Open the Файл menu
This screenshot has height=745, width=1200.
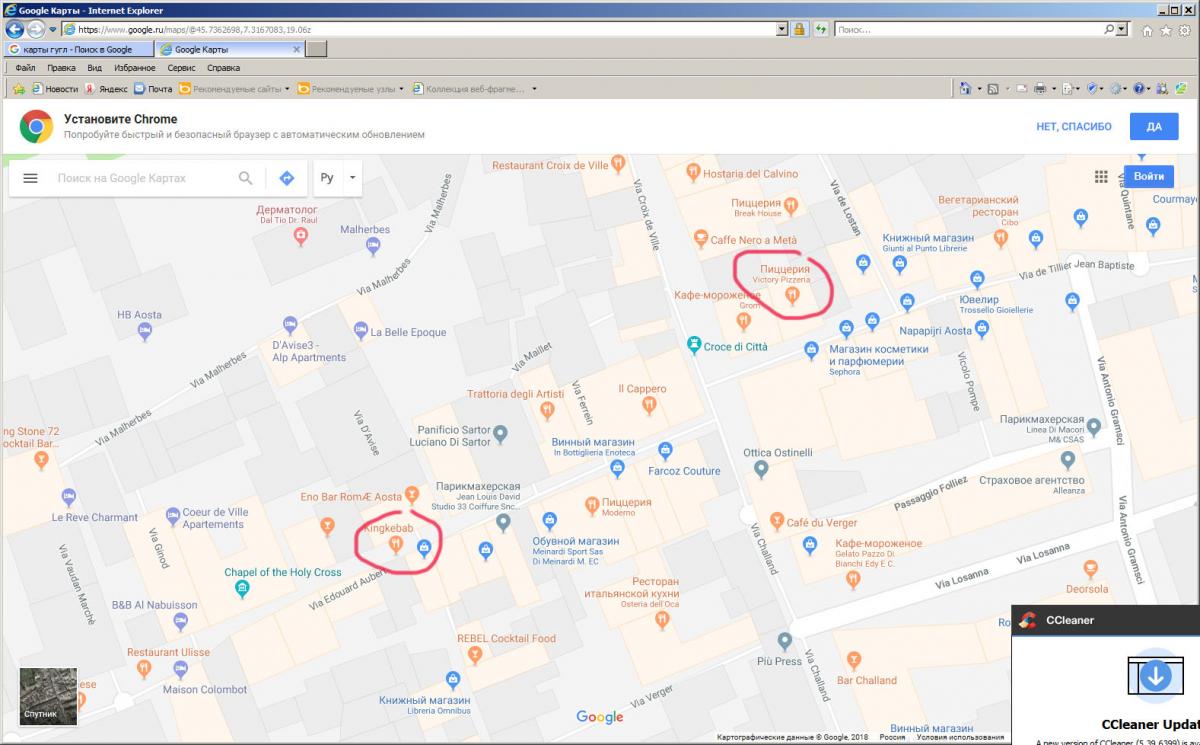tap(25, 68)
